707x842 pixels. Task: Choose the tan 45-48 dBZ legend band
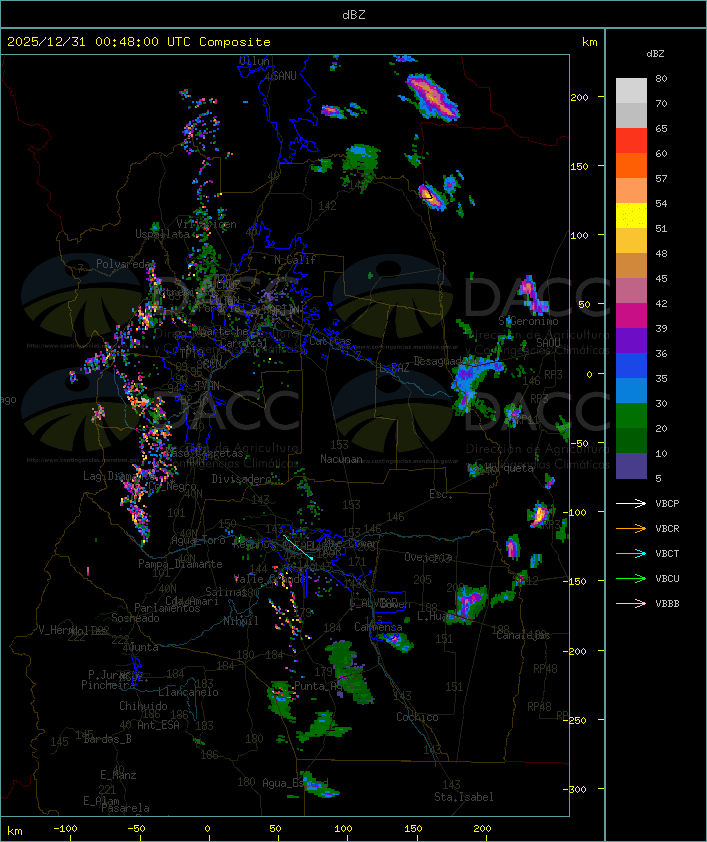631,266
